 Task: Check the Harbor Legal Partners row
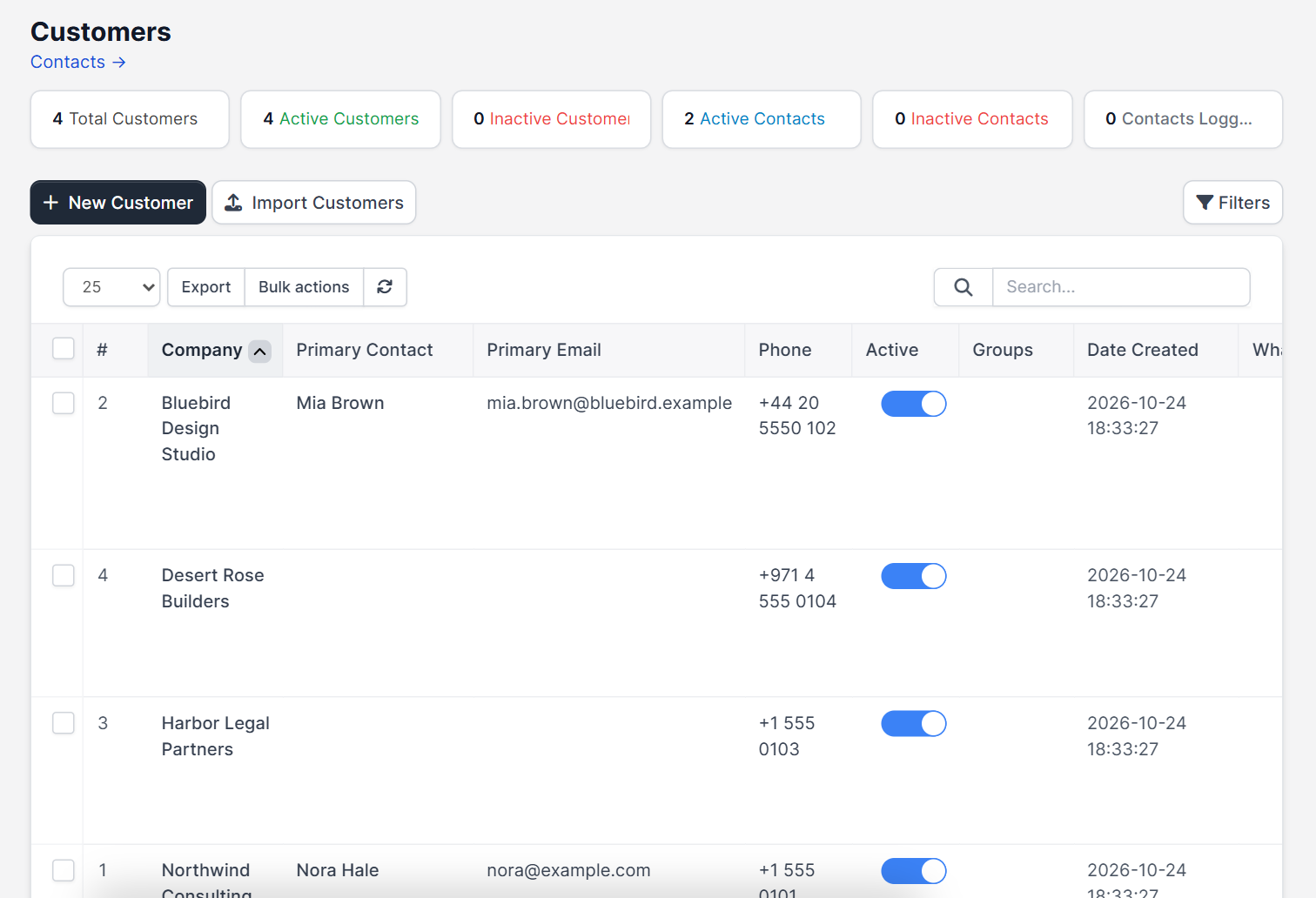click(64, 723)
